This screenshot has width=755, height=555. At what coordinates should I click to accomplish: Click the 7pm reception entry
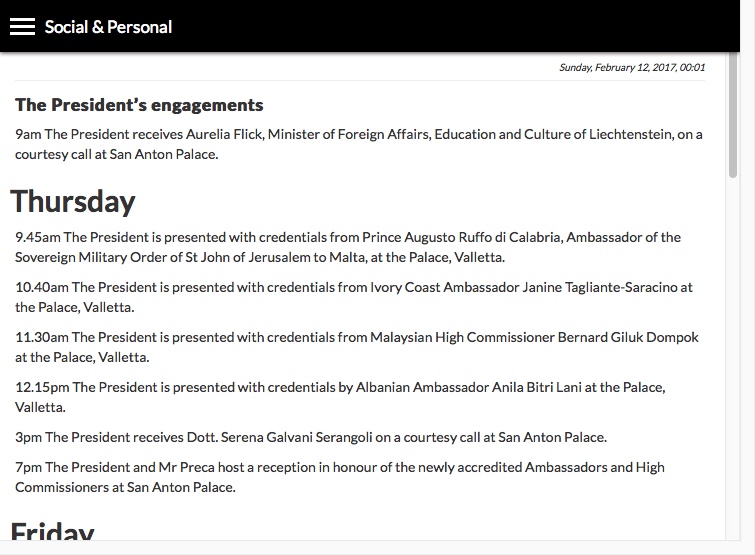[340, 477]
